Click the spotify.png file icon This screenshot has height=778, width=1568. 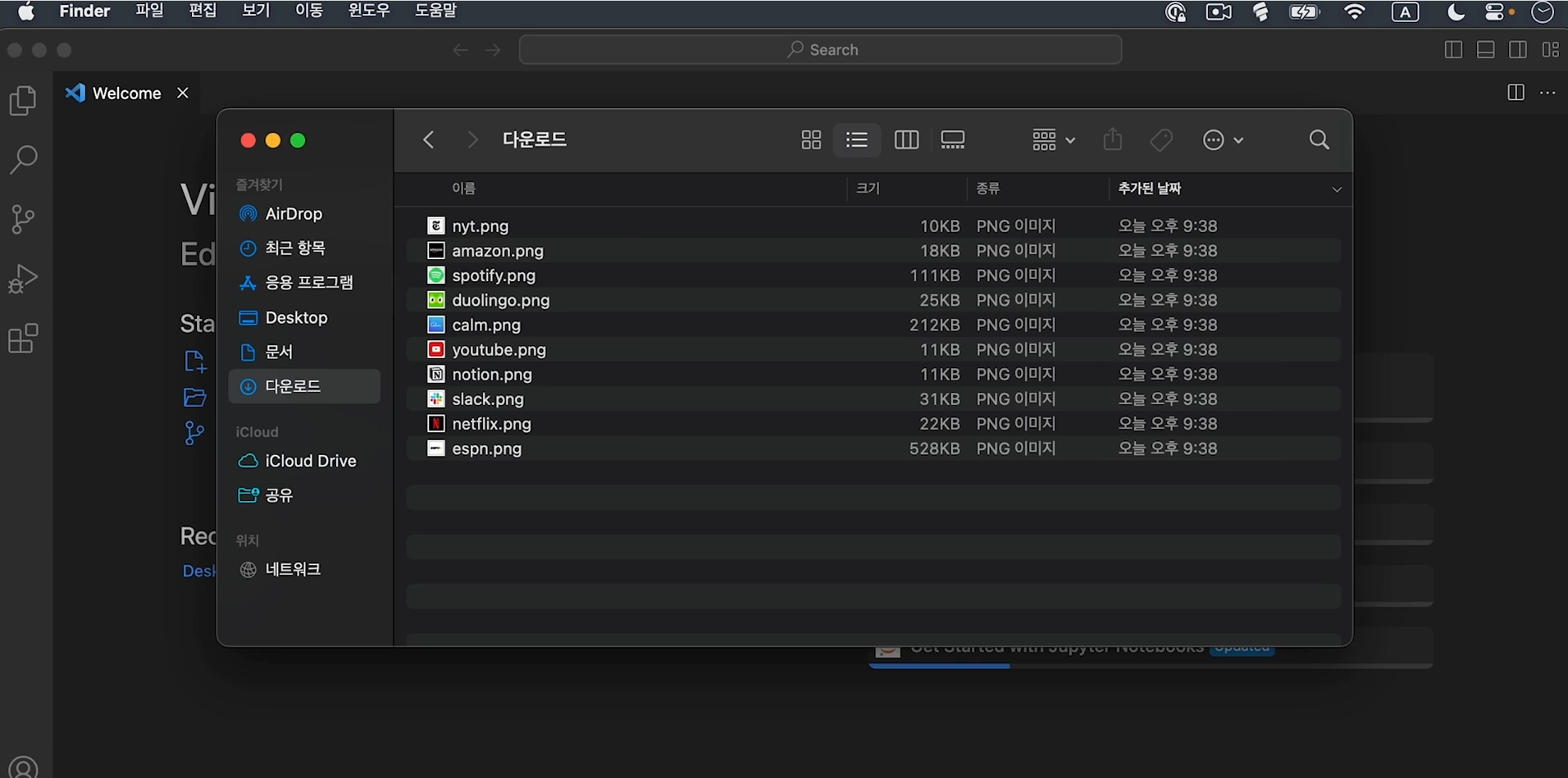tap(436, 275)
